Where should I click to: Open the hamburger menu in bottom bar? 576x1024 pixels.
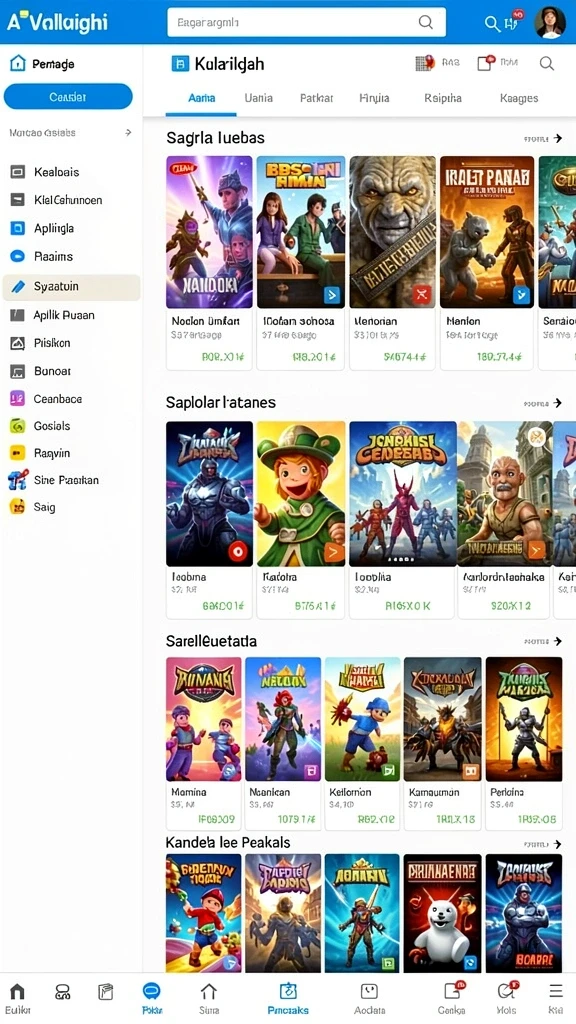pos(556,991)
